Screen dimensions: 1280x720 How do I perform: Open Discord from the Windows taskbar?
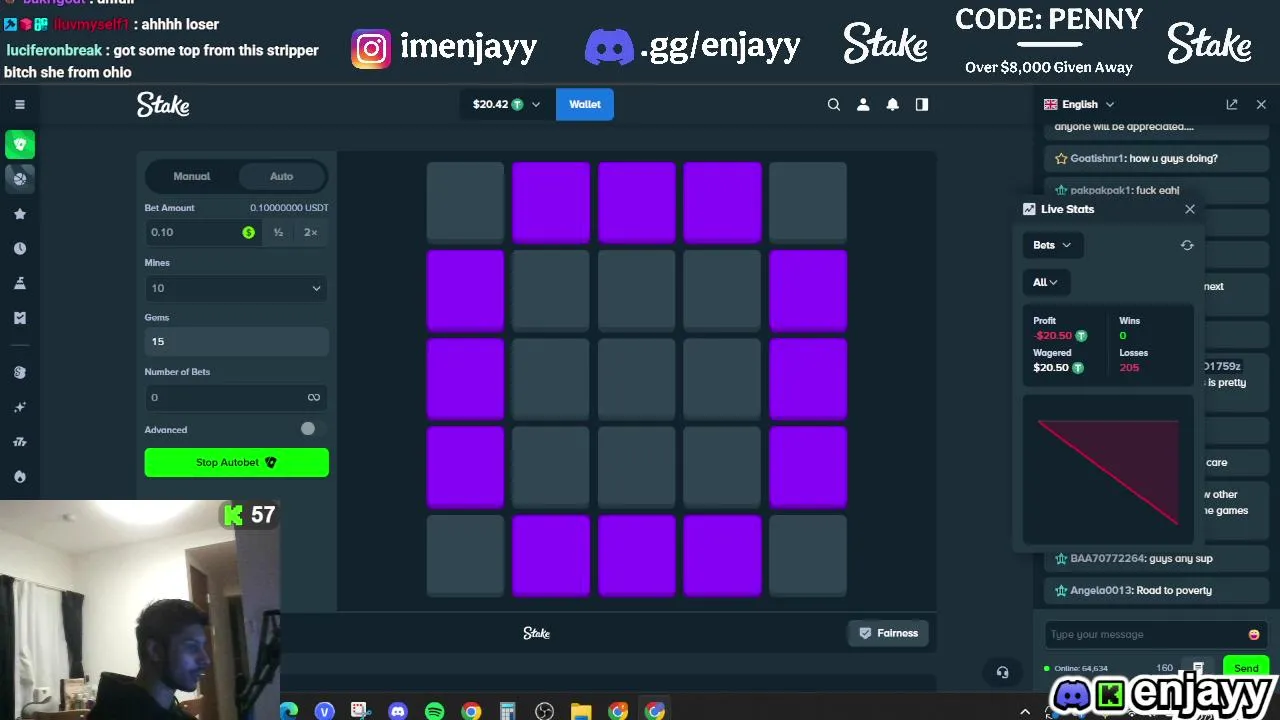398,711
